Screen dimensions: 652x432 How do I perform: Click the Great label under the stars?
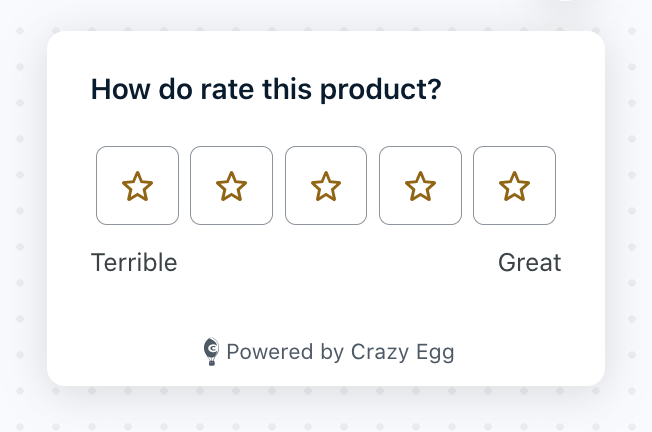click(x=530, y=262)
